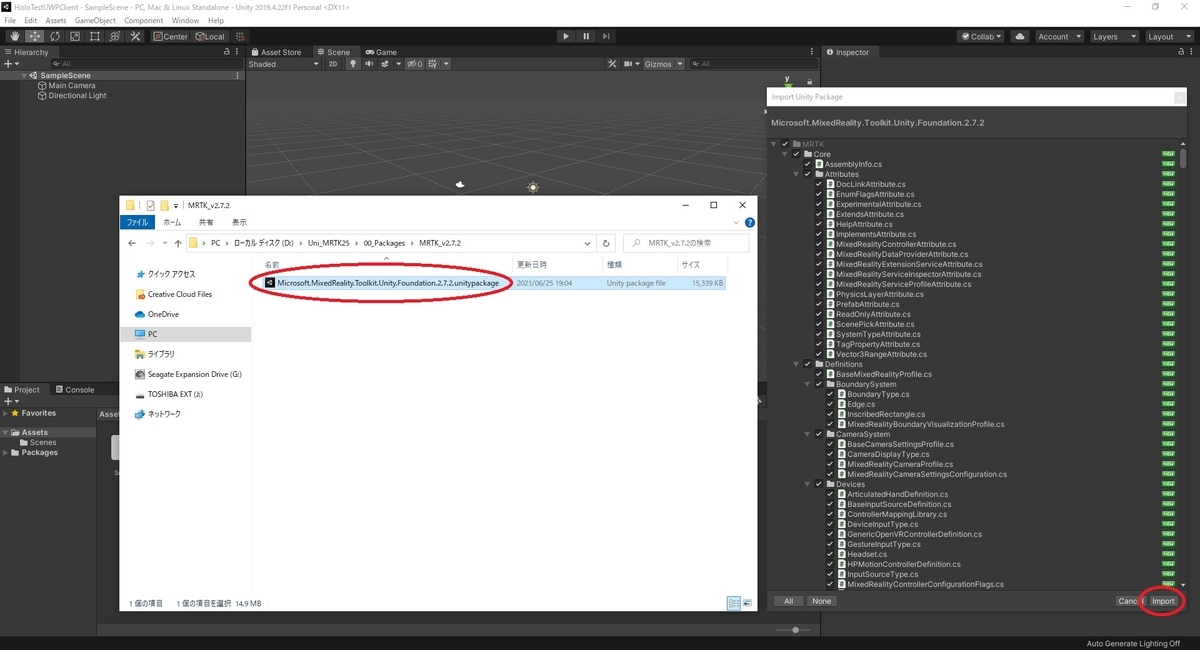Toggle grid snapping icon in toolbar
1200x650 pixels.
pyautogui.click(x=240, y=36)
